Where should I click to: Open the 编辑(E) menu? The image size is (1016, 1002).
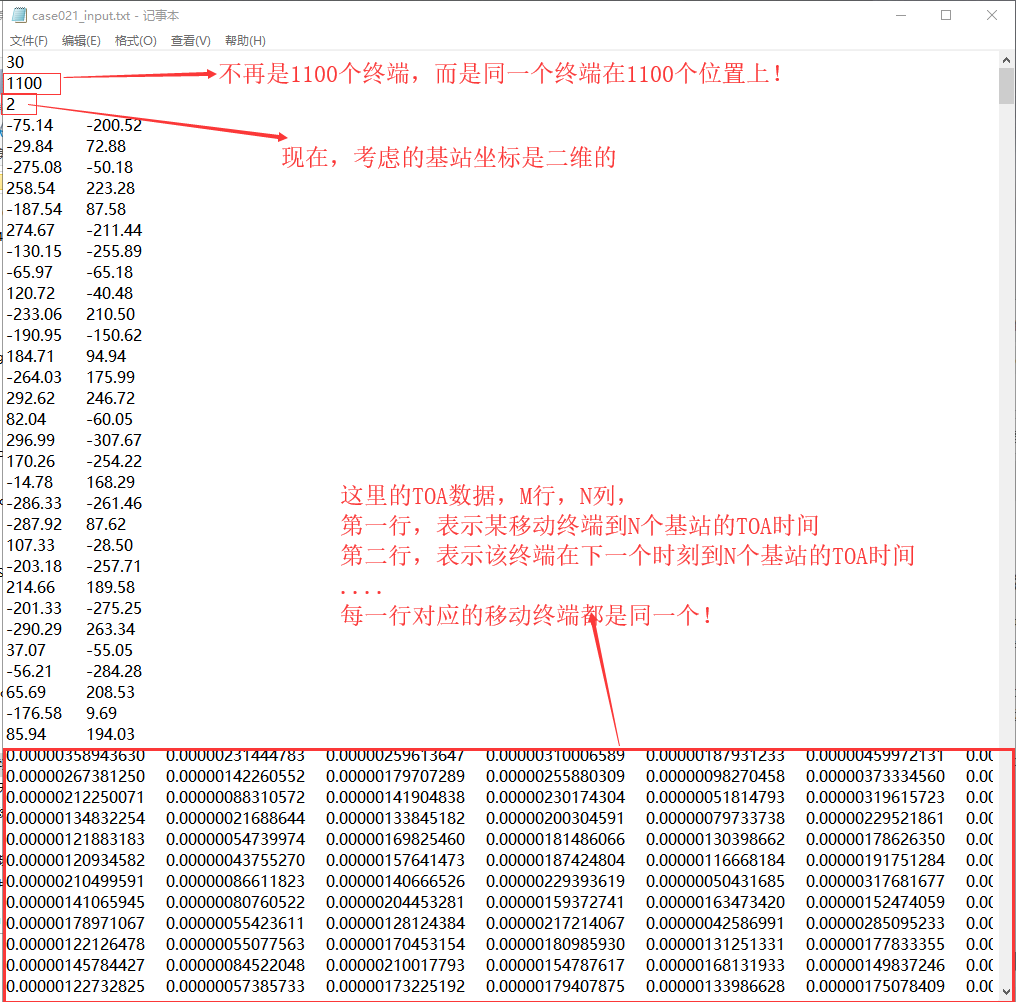[x=81, y=41]
